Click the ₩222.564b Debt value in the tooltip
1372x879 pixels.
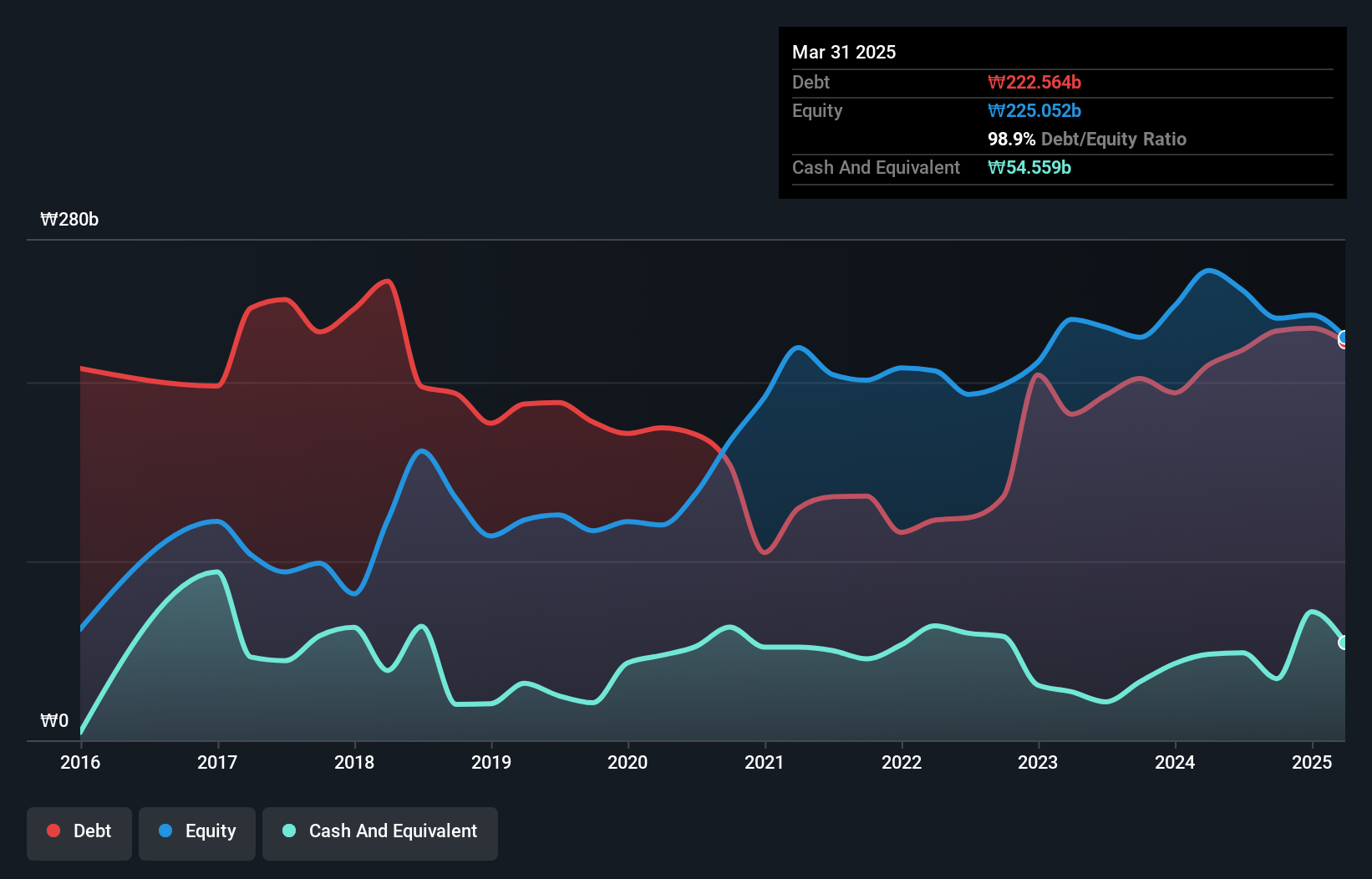click(1035, 82)
